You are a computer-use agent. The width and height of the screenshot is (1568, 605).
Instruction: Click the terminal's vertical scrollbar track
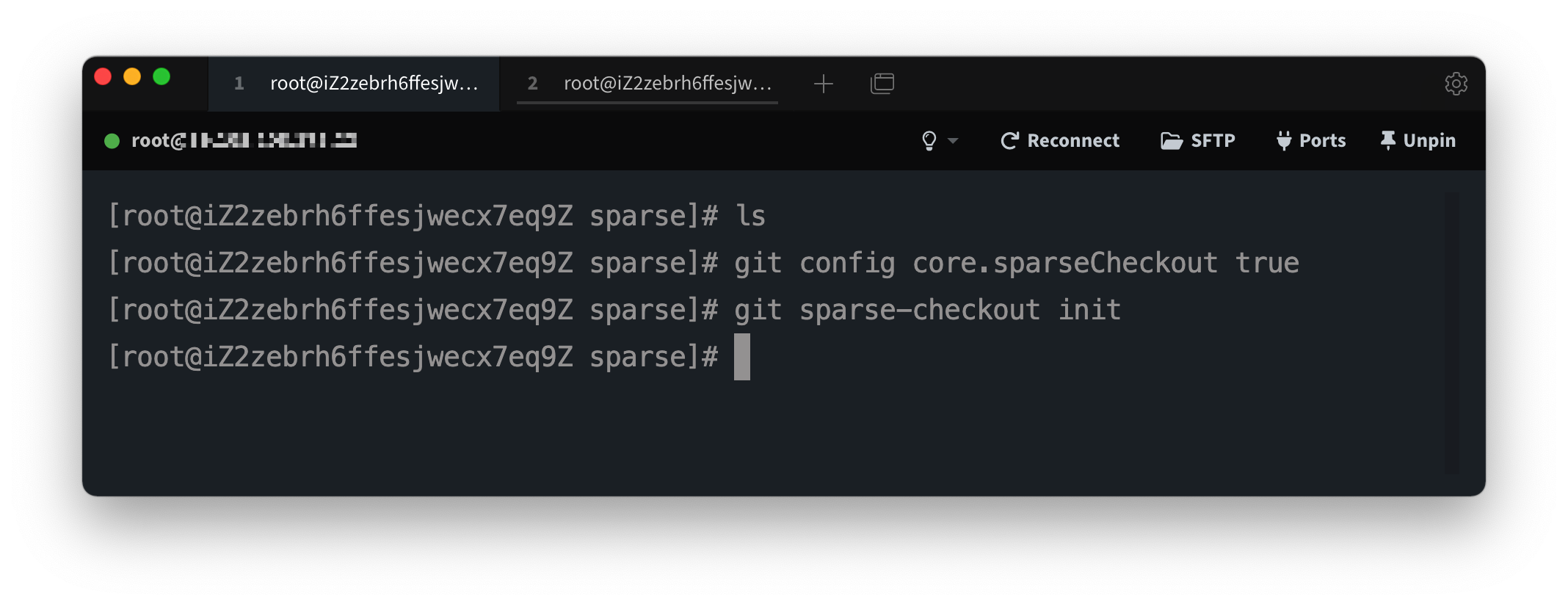tap(1451, 332)
